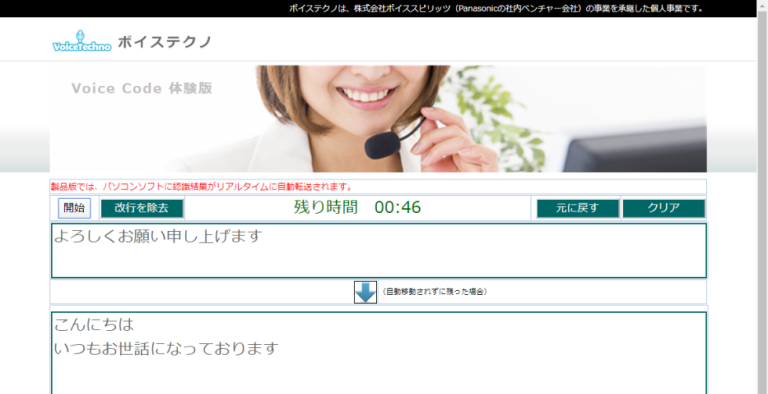This screenshot has width=768, height=394.
Task: Click in the lower text box with こんにちは
Action: coord(379,353)
